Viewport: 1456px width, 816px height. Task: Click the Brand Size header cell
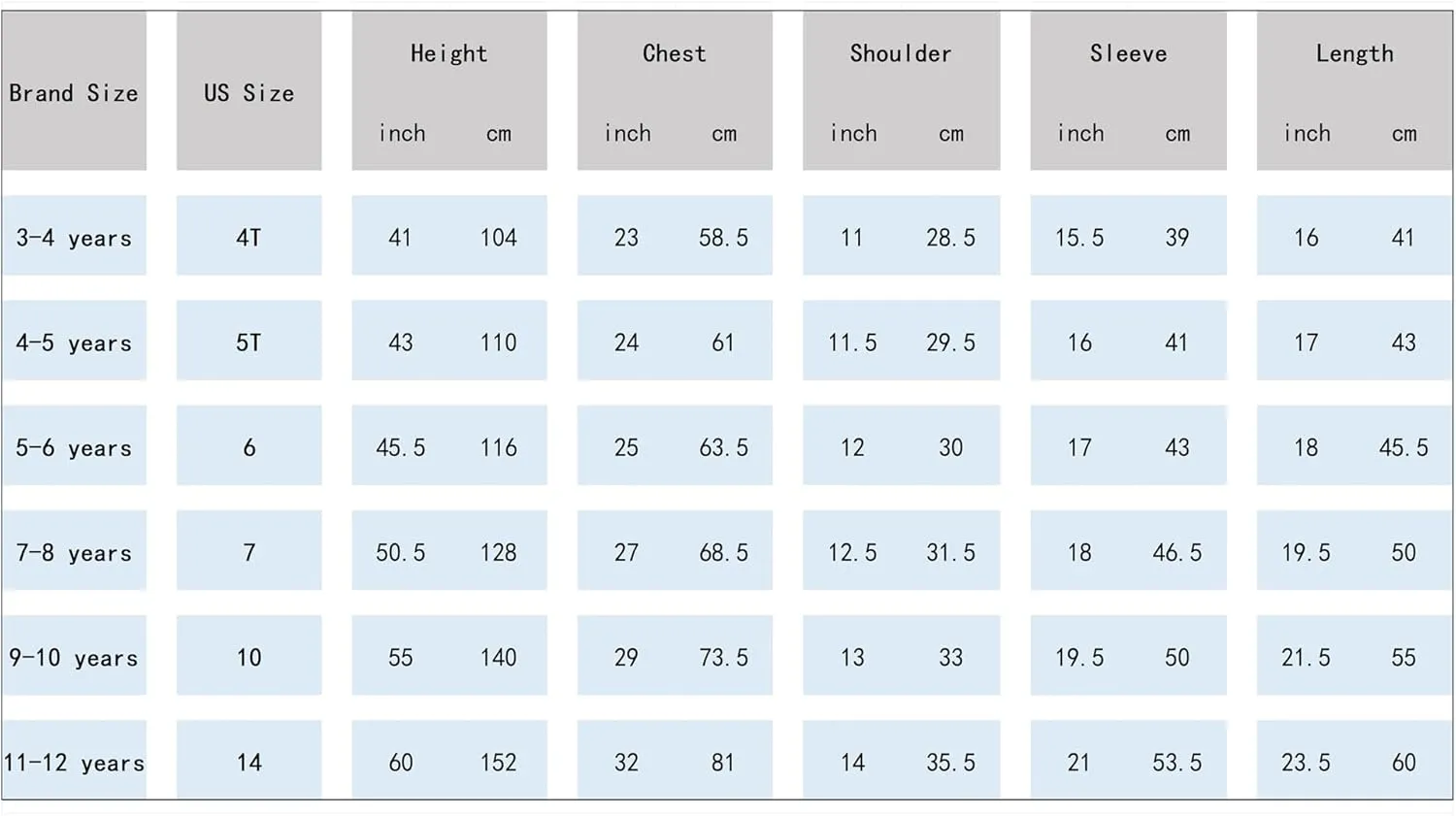click(x=74, y=91)
